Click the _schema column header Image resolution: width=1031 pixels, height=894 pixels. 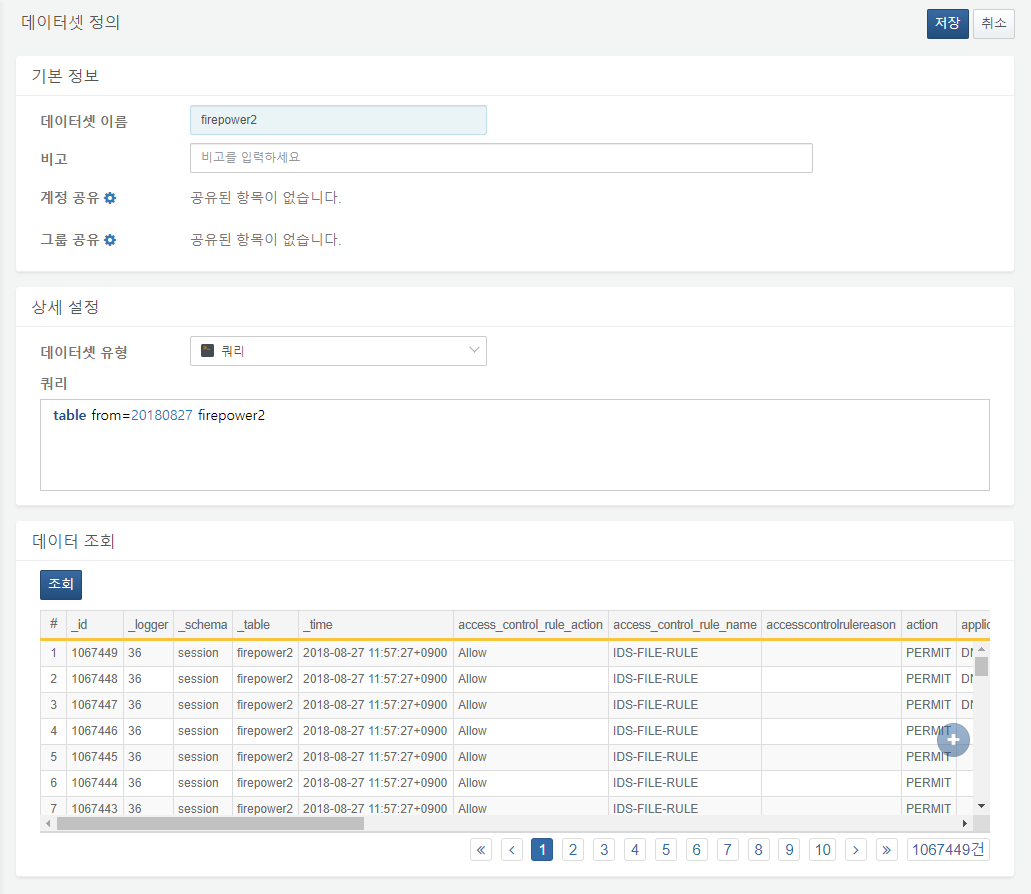[x=203, y=624]
